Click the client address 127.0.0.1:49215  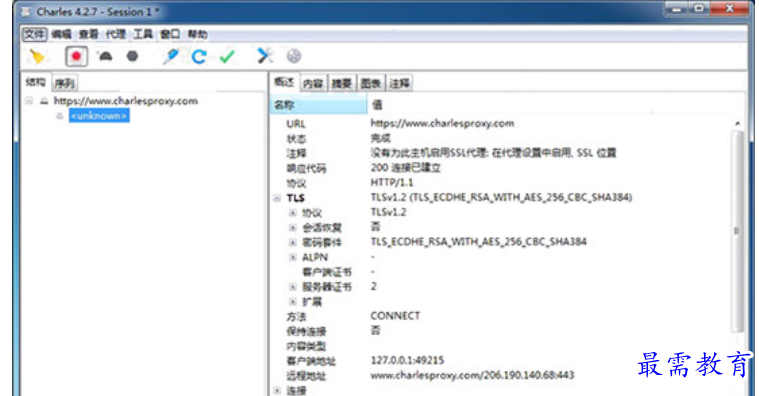[x=407, y=360]
